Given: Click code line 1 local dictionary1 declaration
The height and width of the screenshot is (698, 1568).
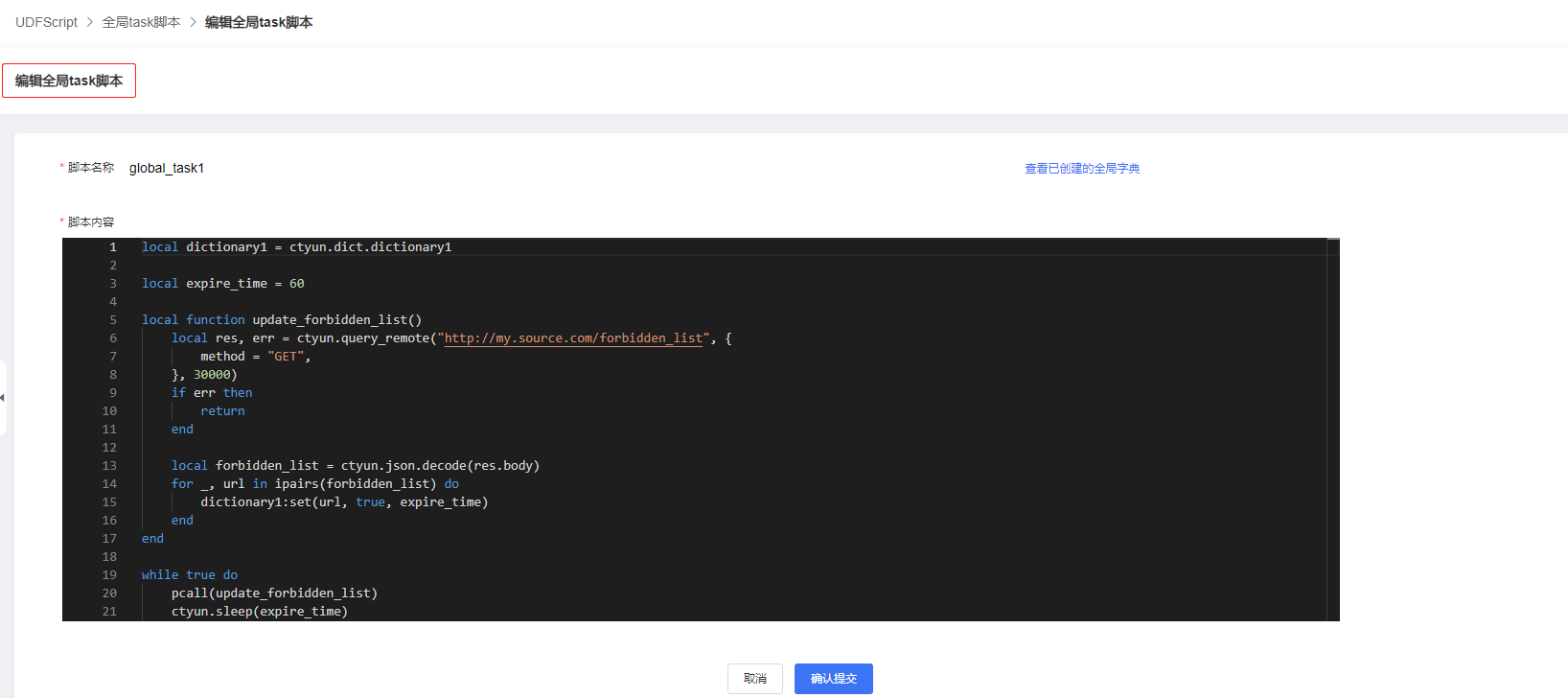Looking at the screenshot, I should tap(296, 246).
